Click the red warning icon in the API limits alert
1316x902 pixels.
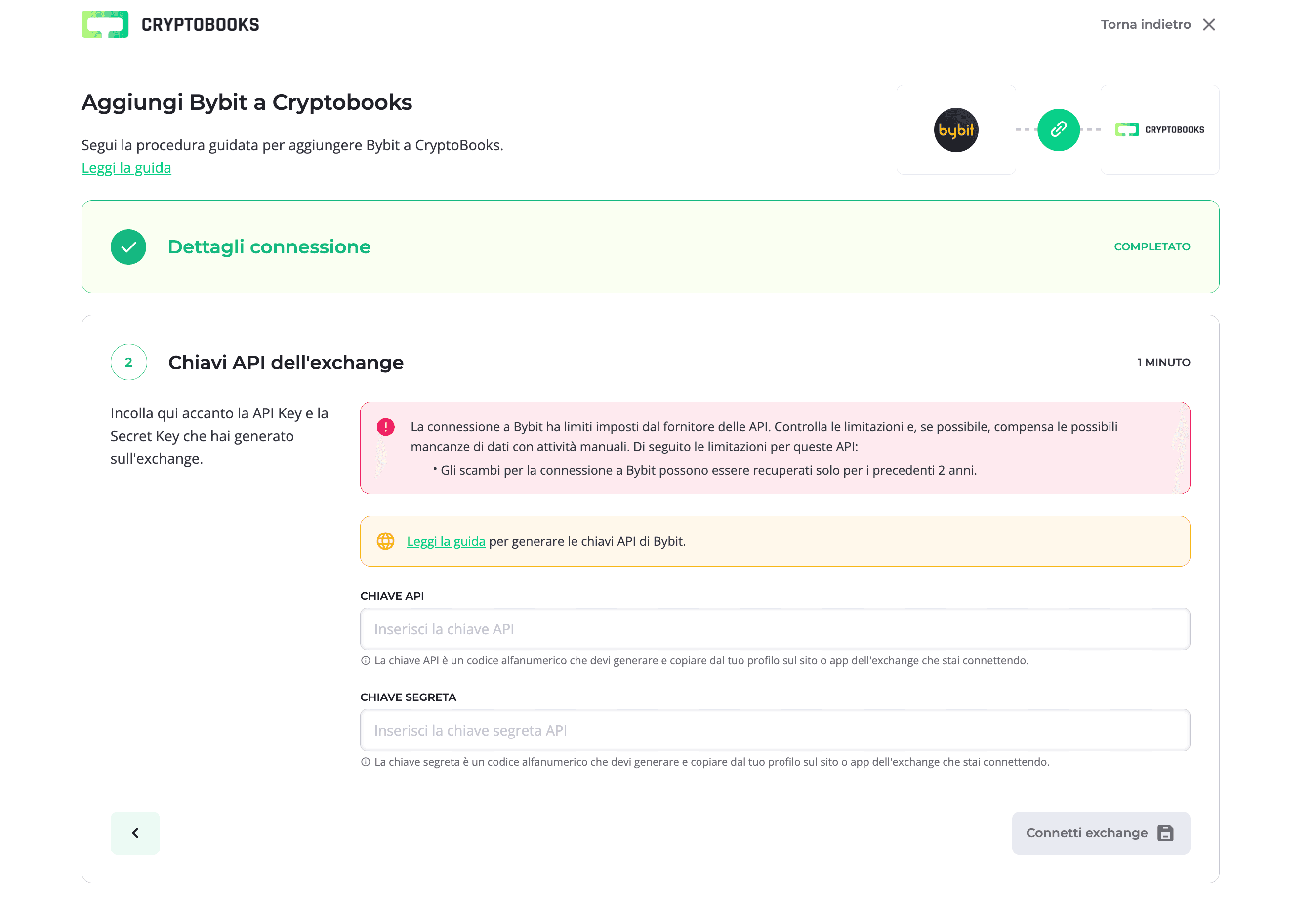tap(385, 427)
